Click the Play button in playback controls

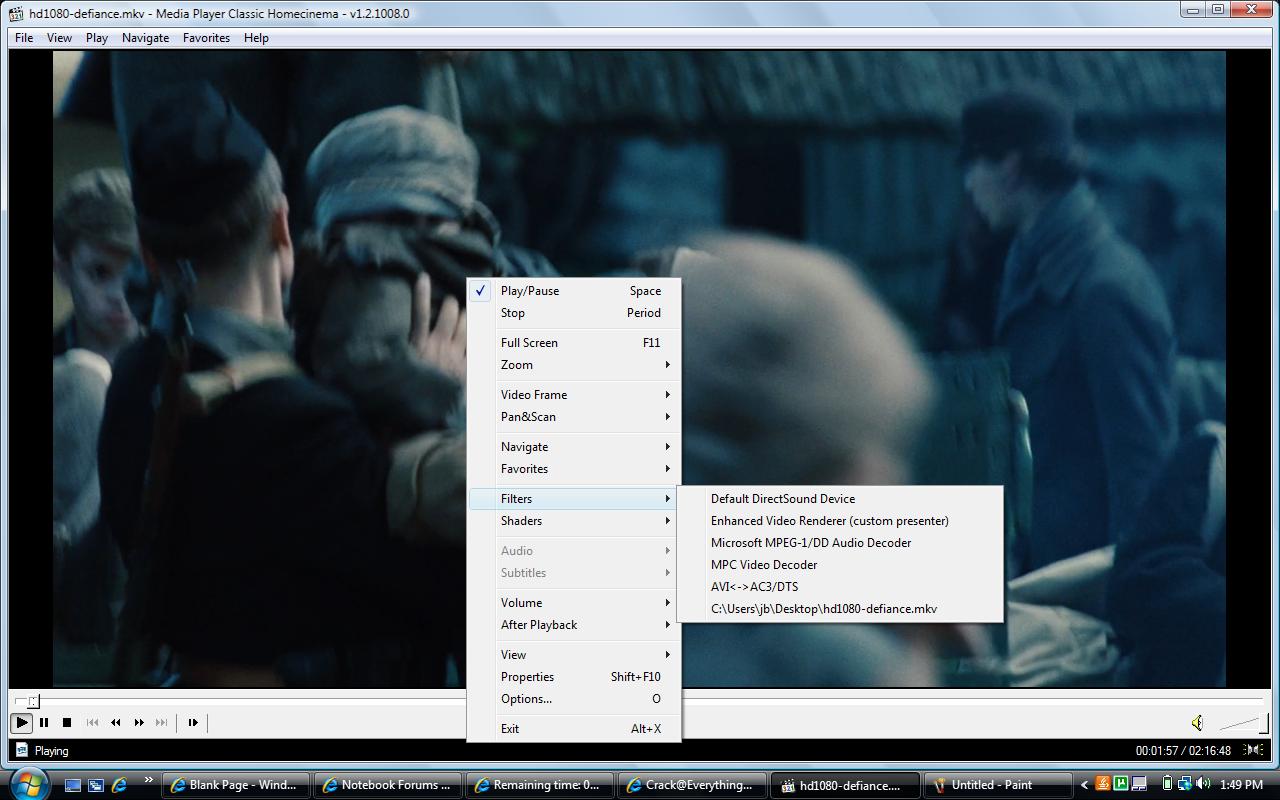pos(22,722)
